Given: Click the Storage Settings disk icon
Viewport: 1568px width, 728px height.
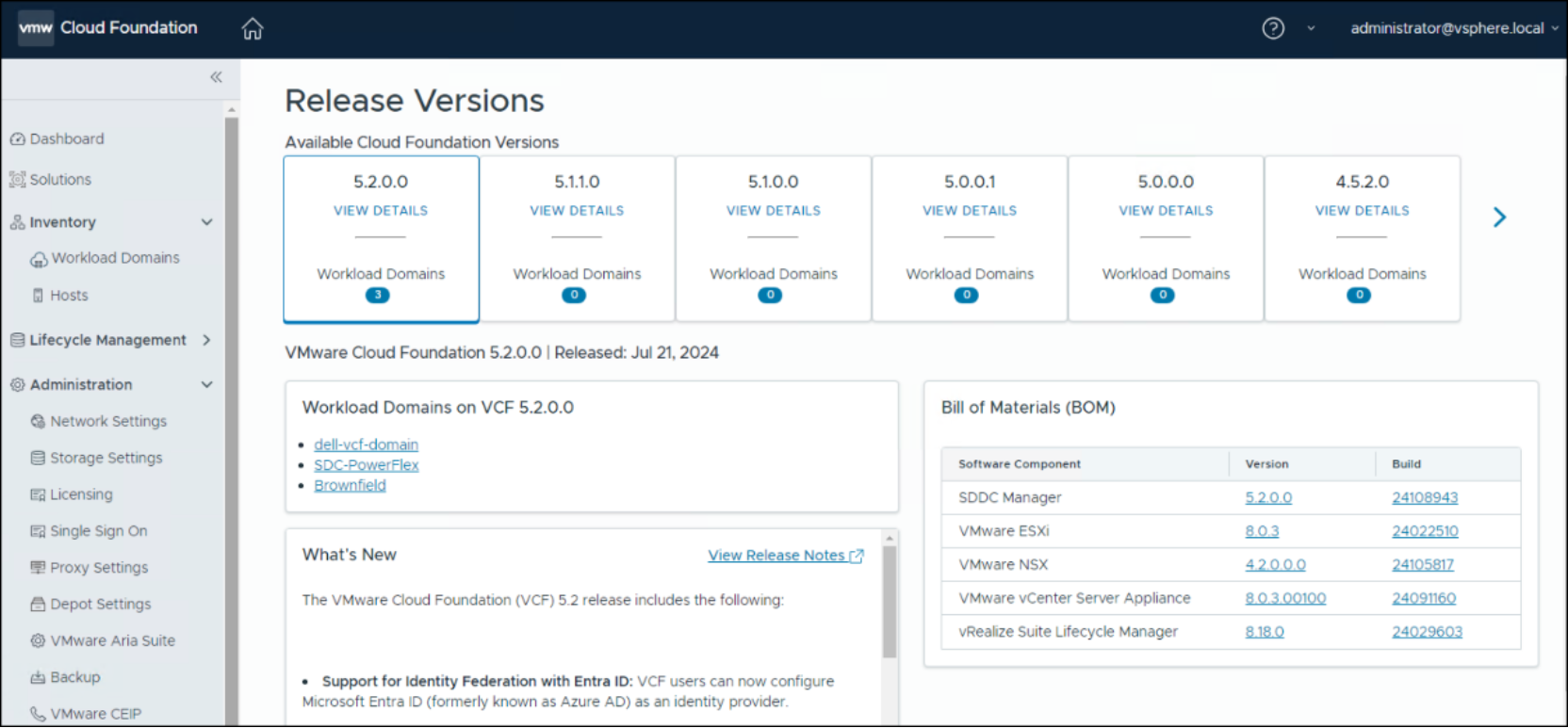Looking at the screenshot, I should pyautogui.click(x=38, y=459).
